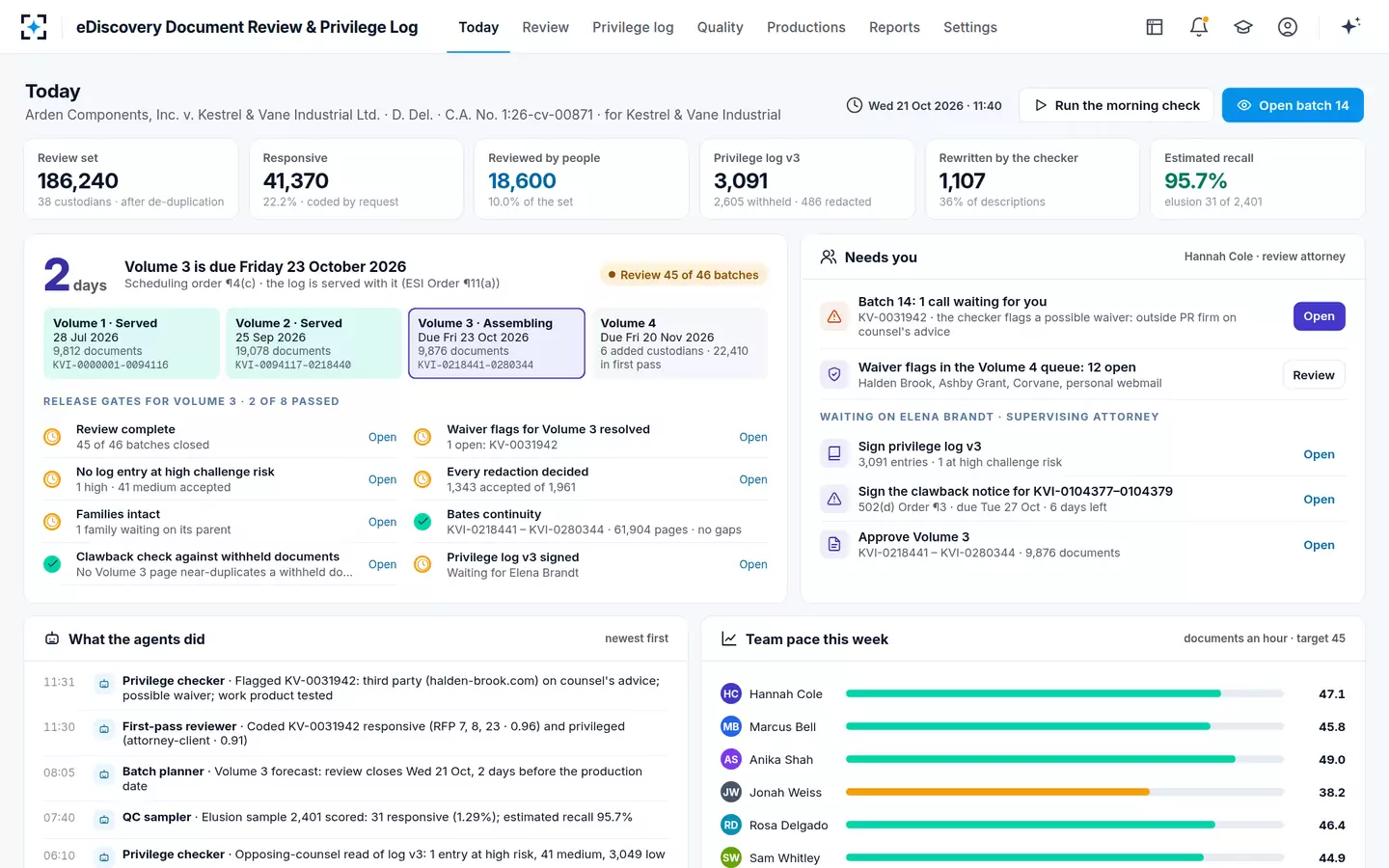Open the Review tab
This screenshot has width=1389, height=868.
546,27
